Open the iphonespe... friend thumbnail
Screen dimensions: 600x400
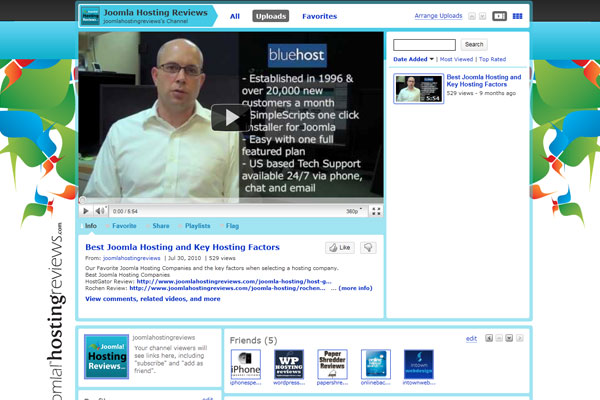pyautogui.click(x=246, y=364)
